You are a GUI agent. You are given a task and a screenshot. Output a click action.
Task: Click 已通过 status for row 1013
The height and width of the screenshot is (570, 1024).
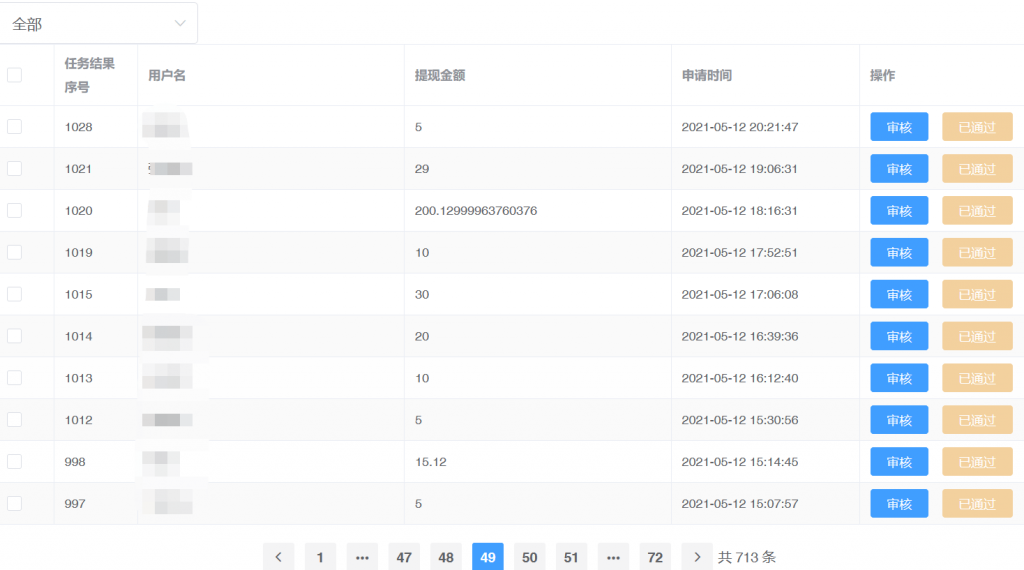click(977, 378)
